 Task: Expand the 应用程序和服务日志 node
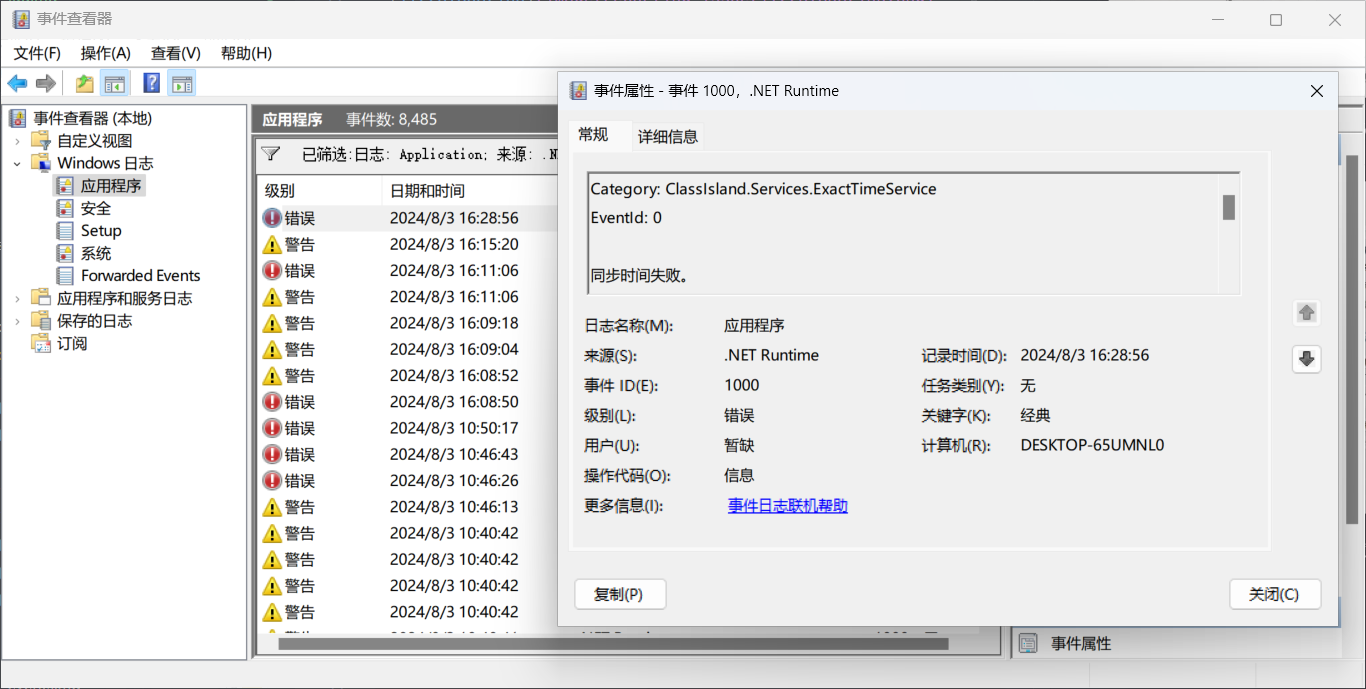(x=17, y=298)
